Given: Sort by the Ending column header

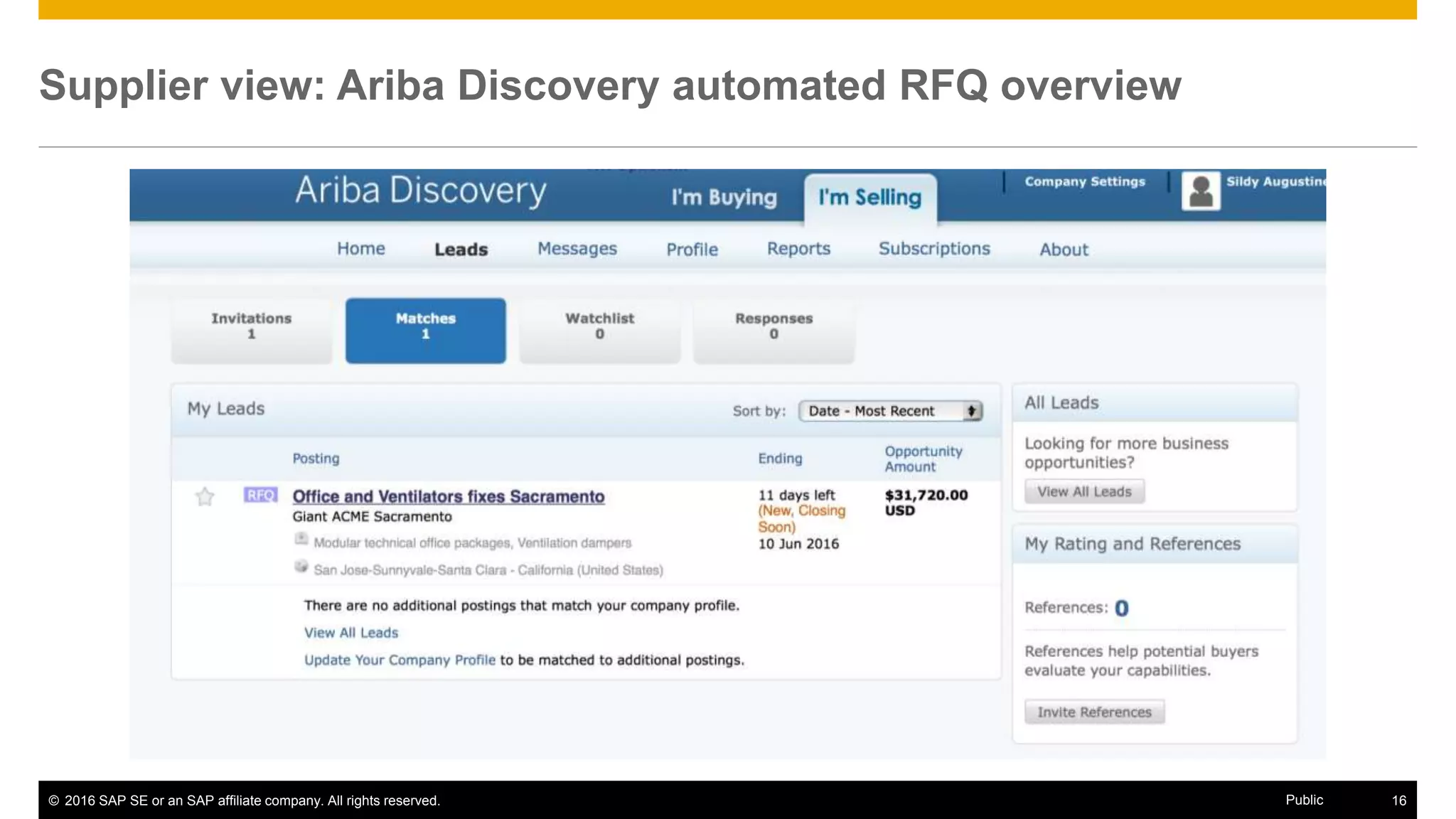Looking at the screenshot, I should tap(780, 459).
